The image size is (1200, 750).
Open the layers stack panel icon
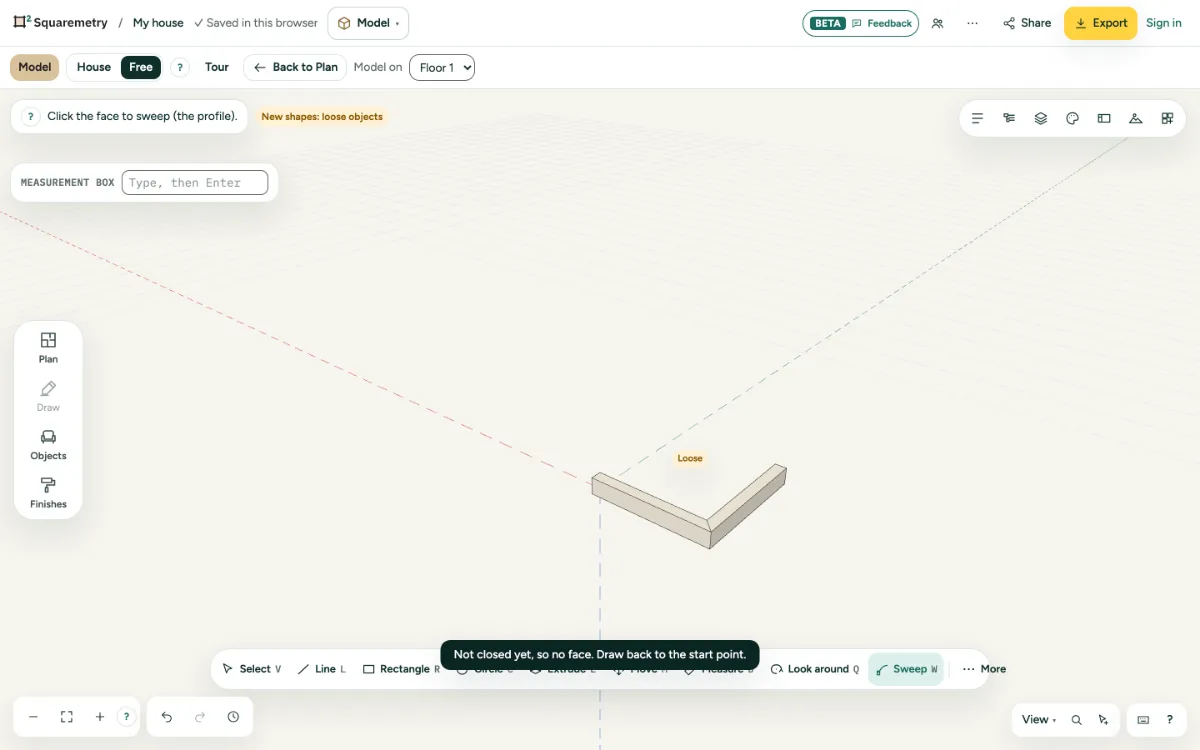[x=1041, y=118]
